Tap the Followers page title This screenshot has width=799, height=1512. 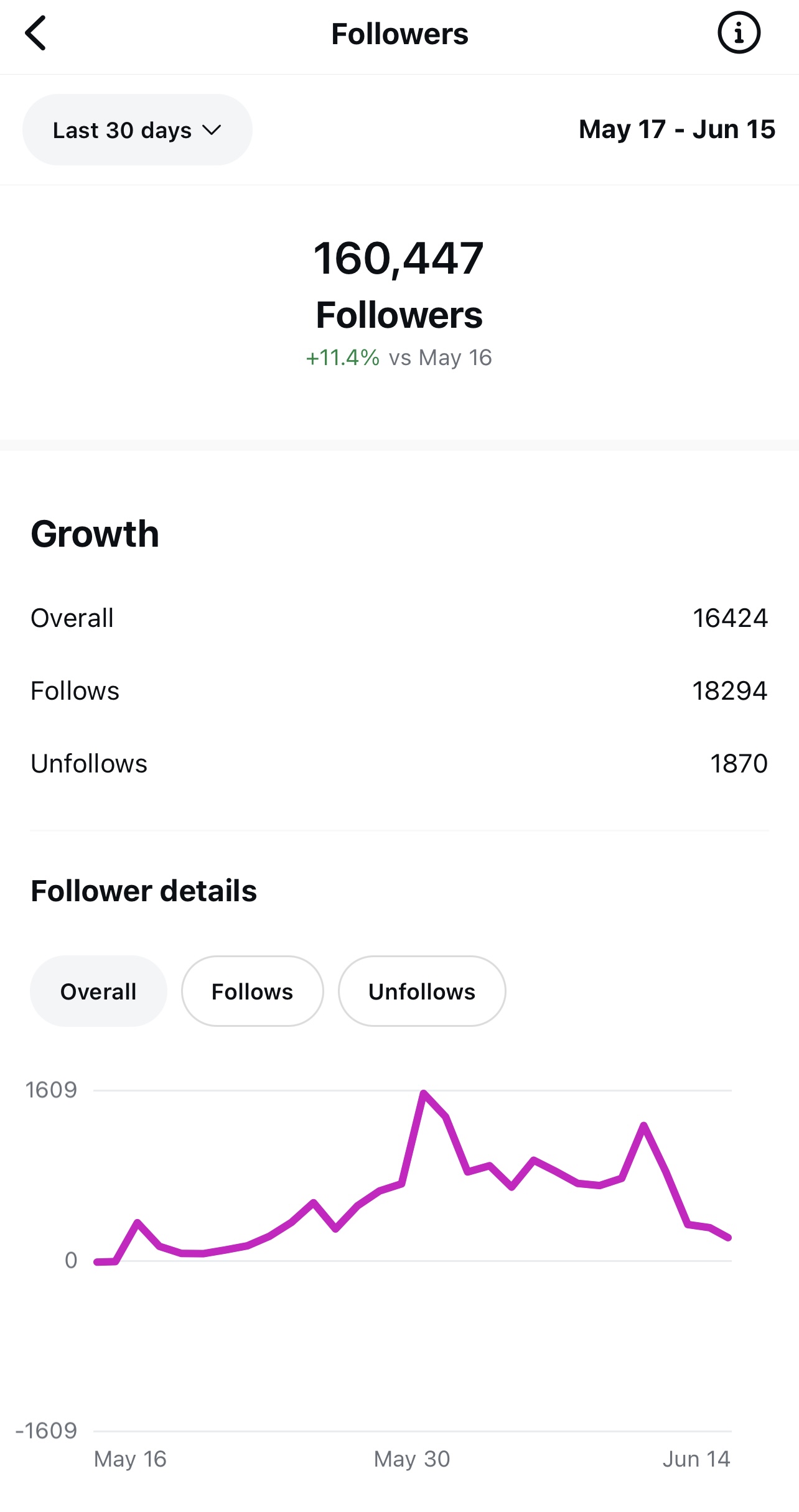pyautogui.click(x=399, y=34)
